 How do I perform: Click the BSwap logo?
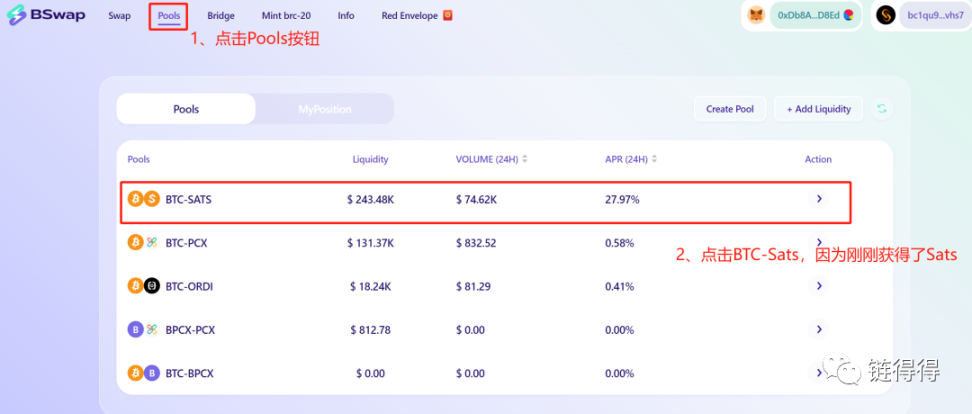pos(46,15)
